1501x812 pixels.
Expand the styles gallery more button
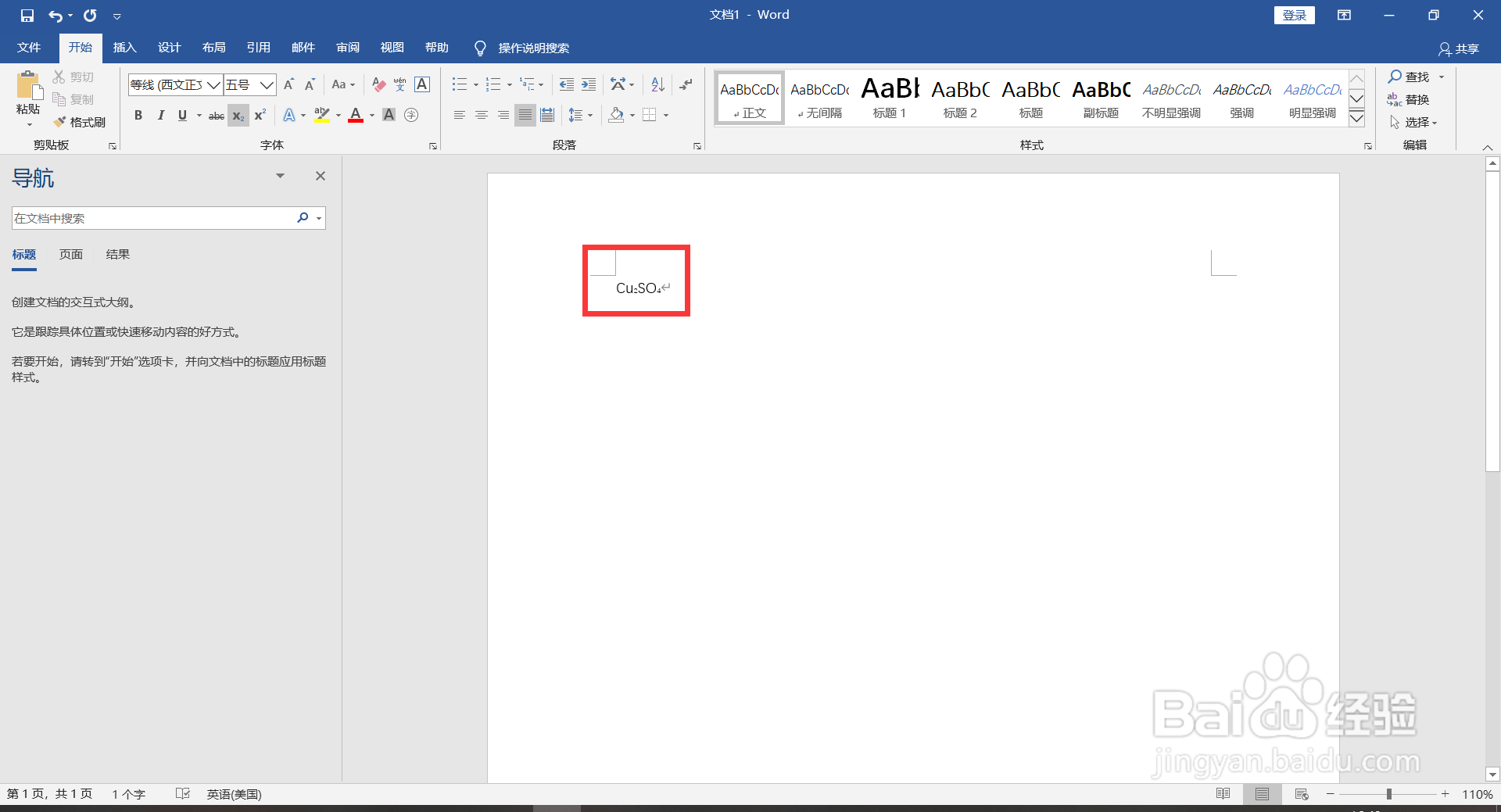click(x=1357, y=119)
